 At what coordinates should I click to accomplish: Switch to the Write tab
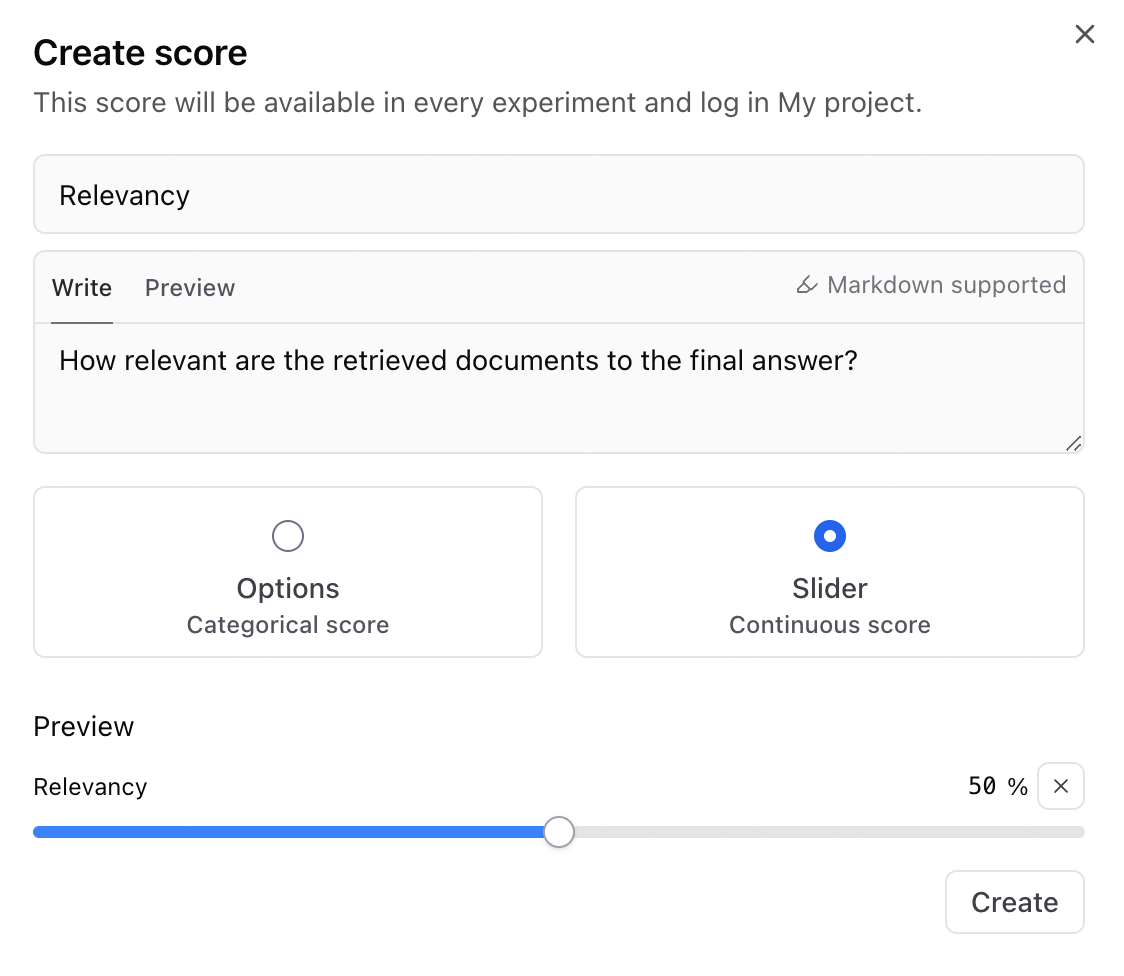pos(81,288)
